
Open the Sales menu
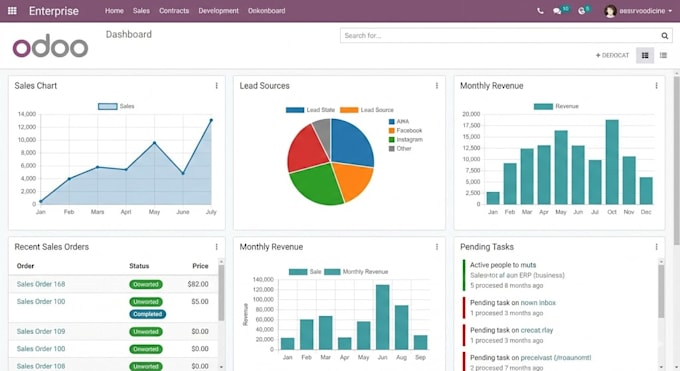141,11
